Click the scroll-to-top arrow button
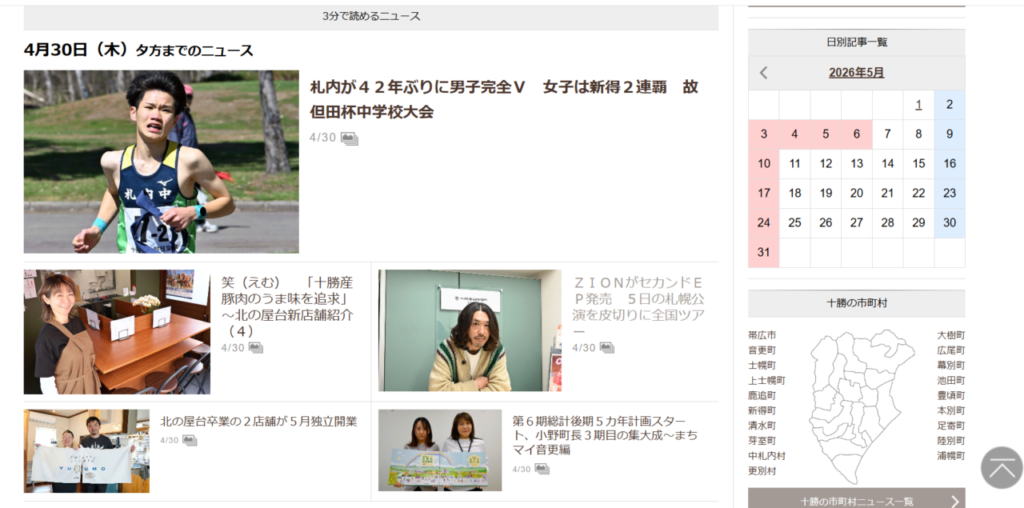 coord(1001,467)
